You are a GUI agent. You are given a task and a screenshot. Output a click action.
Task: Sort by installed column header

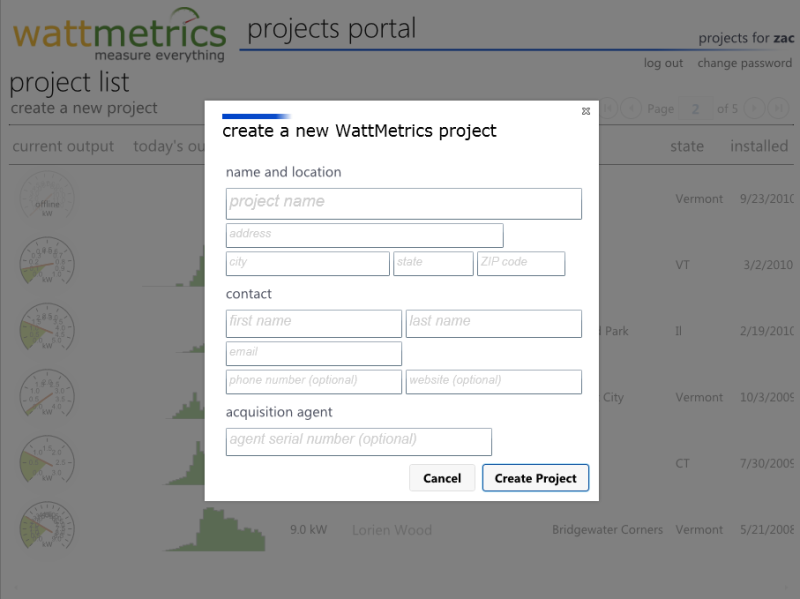pos(759,146)
